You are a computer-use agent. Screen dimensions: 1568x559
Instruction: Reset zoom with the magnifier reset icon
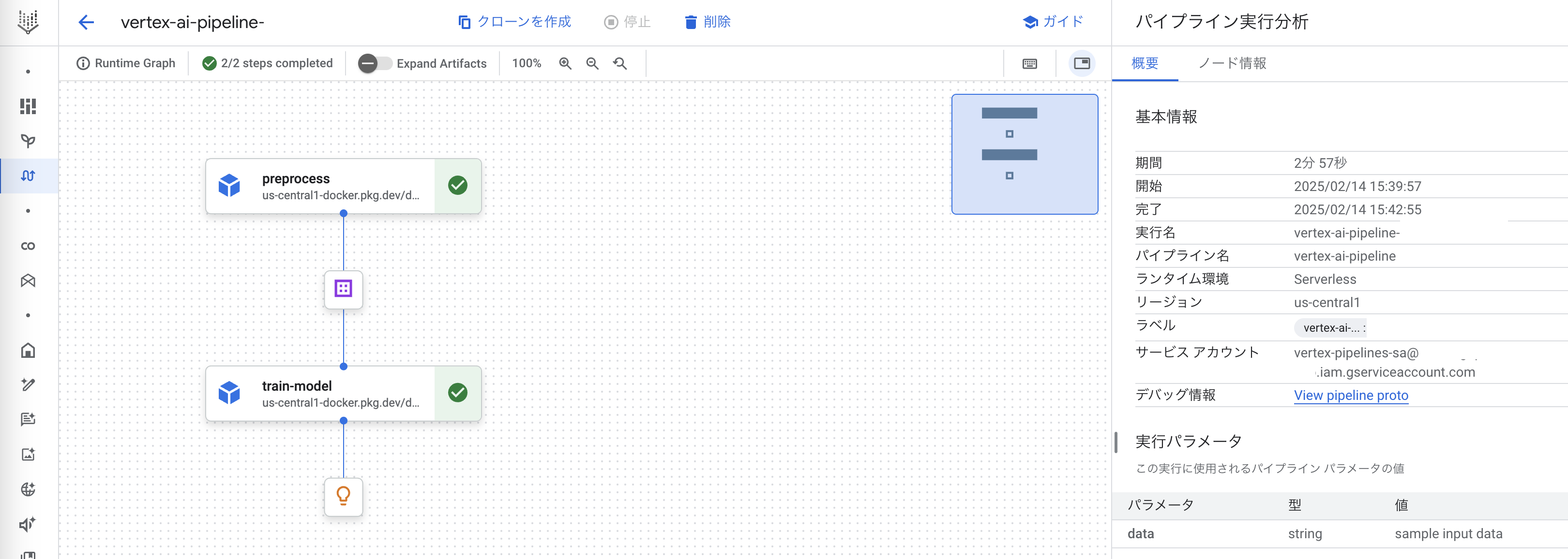pyautogui.click(x=619, y=63)
